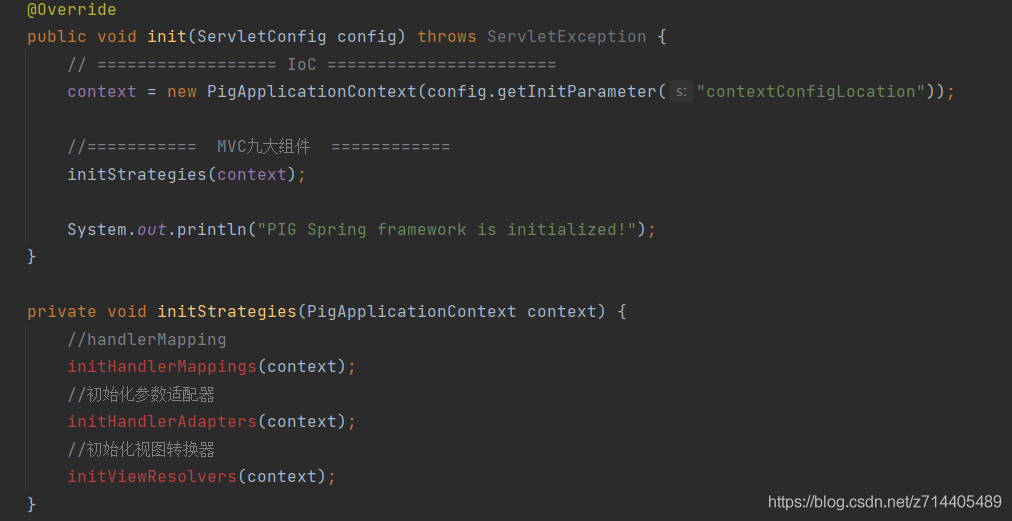Viewport: 1012px width, 521px height.
Task: Click the IoC comment divider line
Action: pos(311,65)
